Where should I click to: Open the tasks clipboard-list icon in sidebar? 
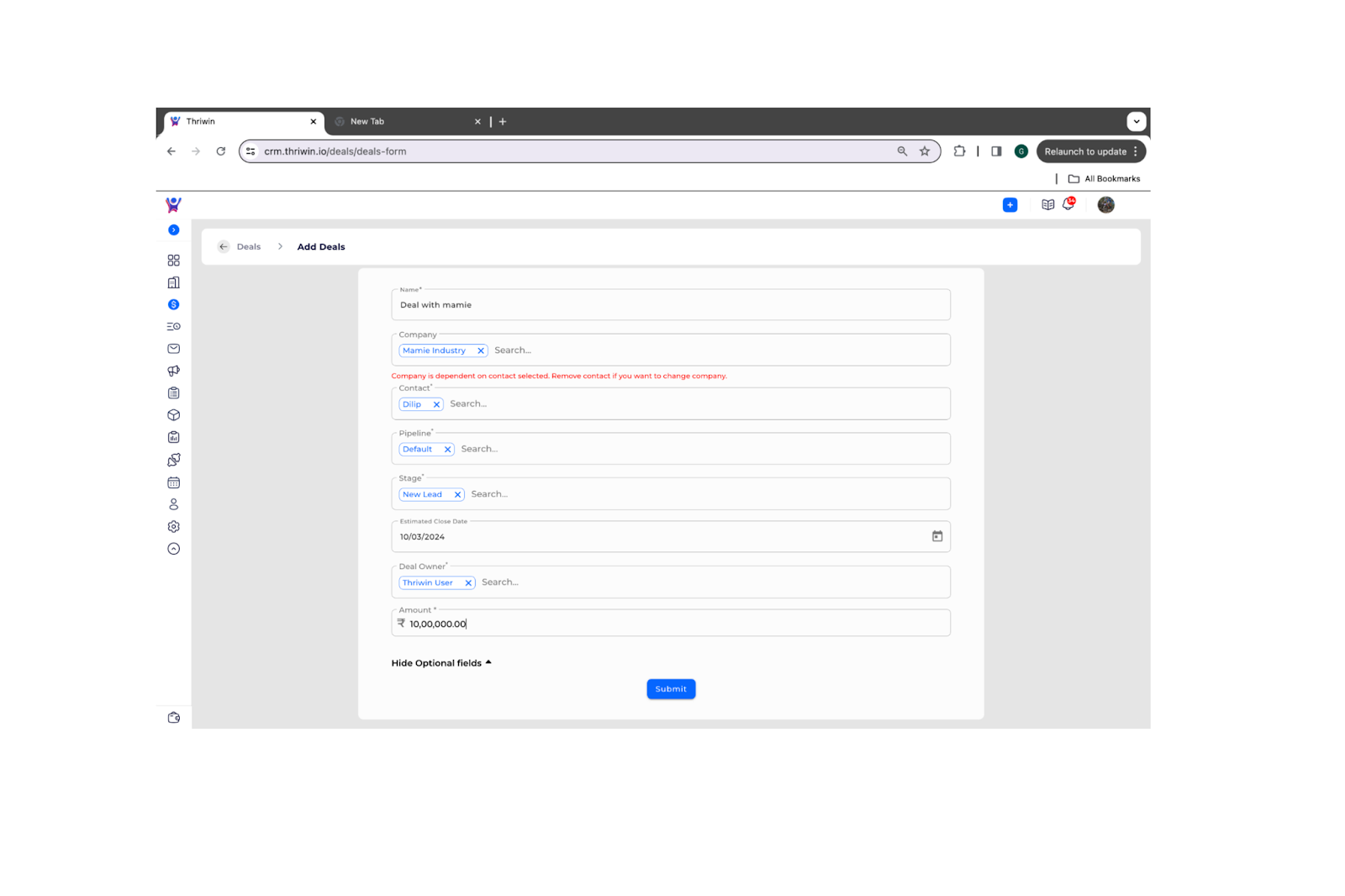[x=173, y=393]
